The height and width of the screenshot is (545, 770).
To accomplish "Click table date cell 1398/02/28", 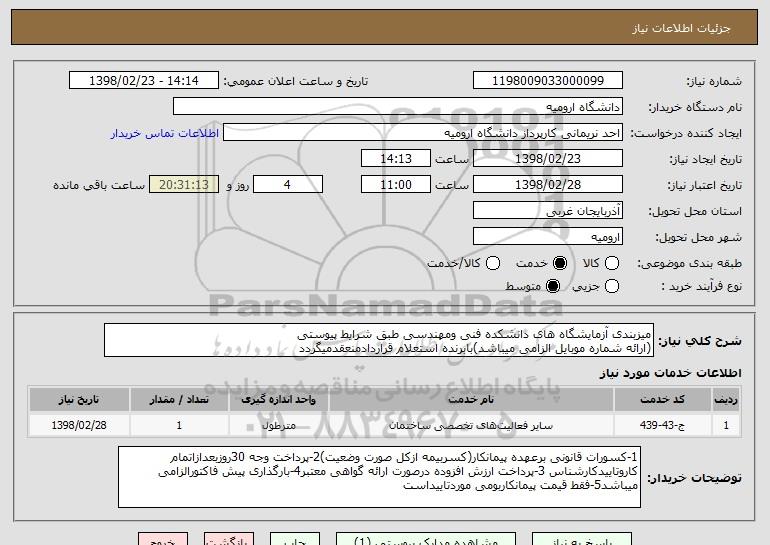I will click(x=79, y=425).
